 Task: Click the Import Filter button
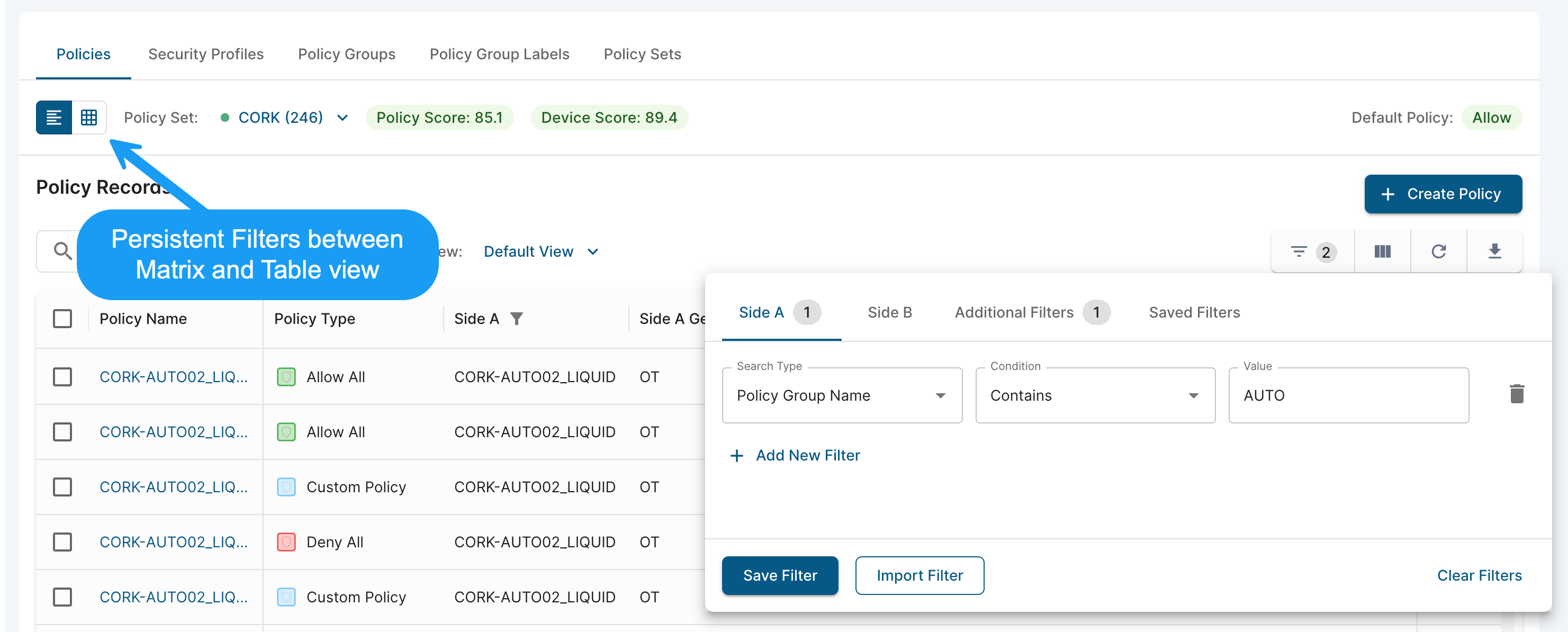coord(919,575)
